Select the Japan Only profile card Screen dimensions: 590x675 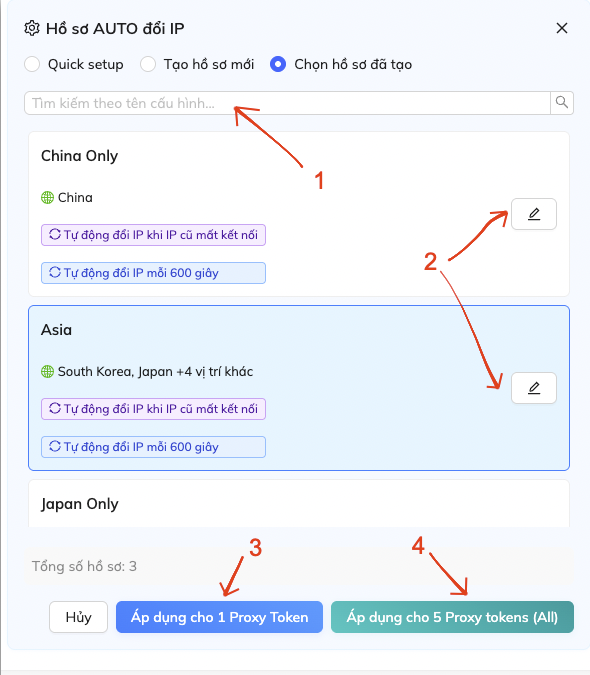[x=299, y=503]
